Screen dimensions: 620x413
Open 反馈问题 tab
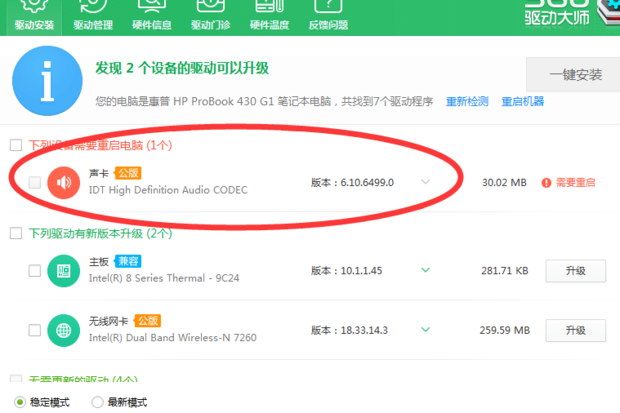point(328,17)
